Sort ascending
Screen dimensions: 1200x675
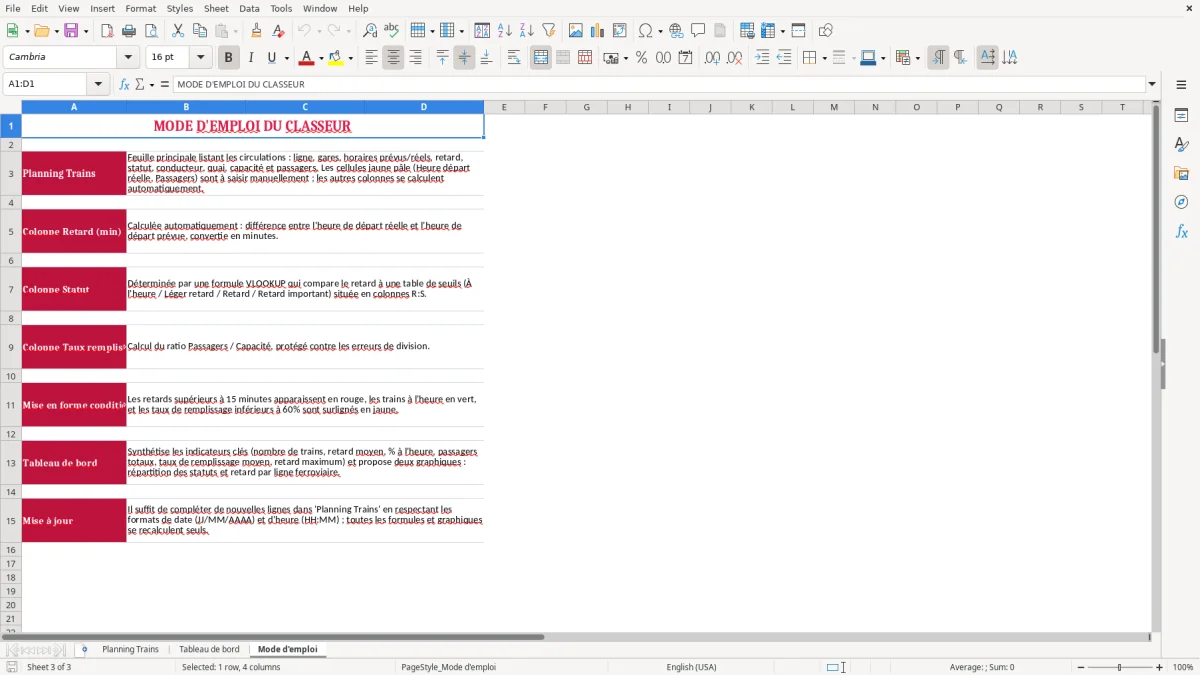(504, 31)
